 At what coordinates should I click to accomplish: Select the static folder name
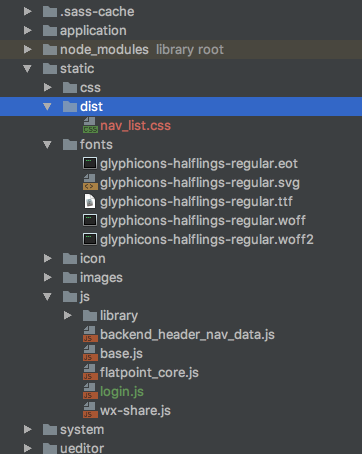click(77, 69)
